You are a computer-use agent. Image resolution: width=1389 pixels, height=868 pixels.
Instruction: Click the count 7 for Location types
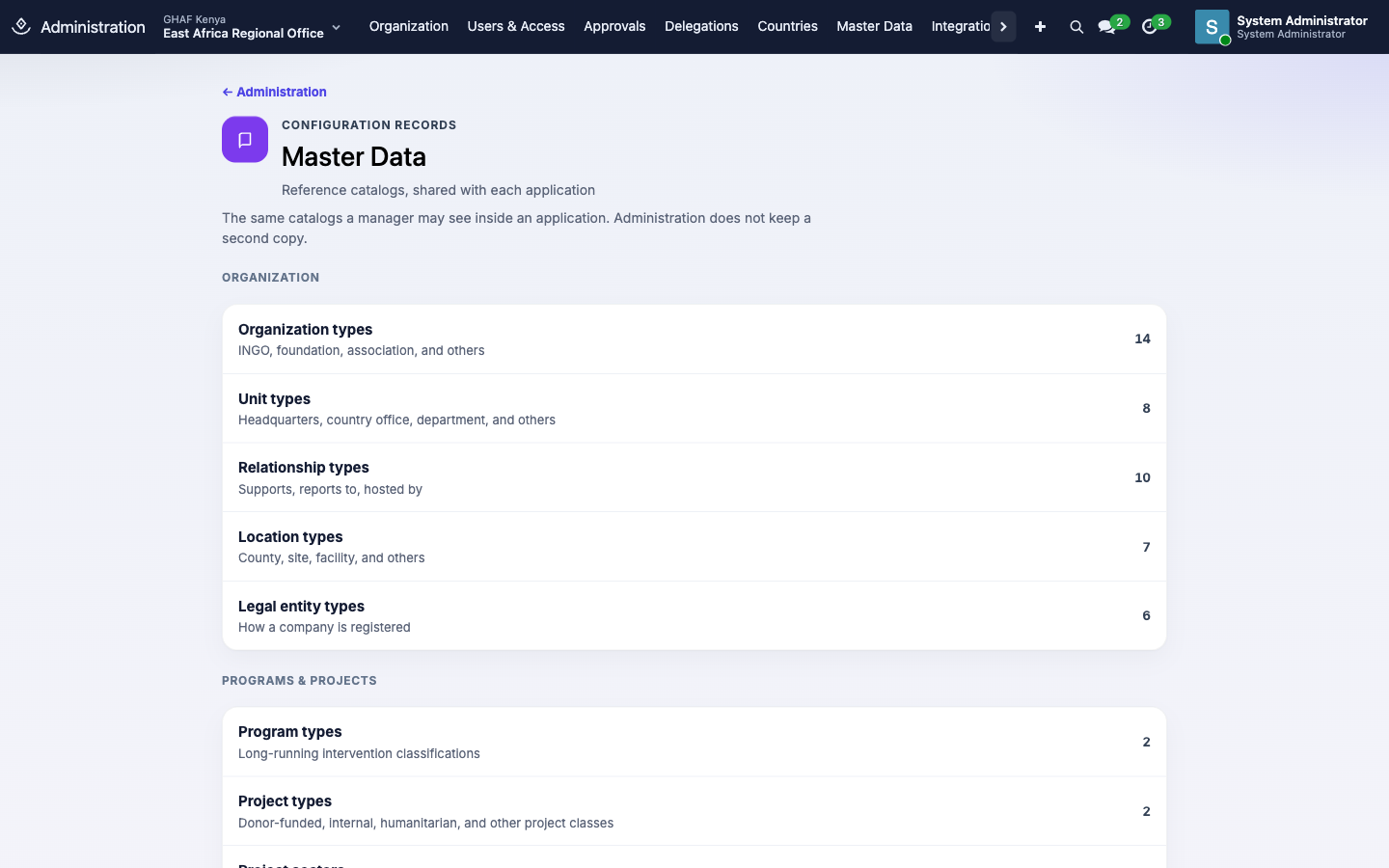[x=1146, y=547]
